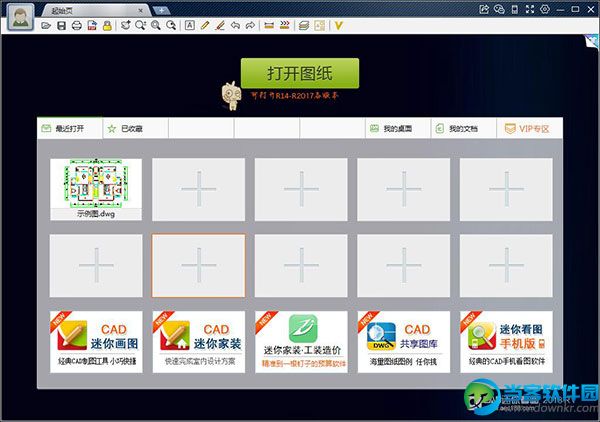Click the magnifier left of the text tool

point(171,26)
